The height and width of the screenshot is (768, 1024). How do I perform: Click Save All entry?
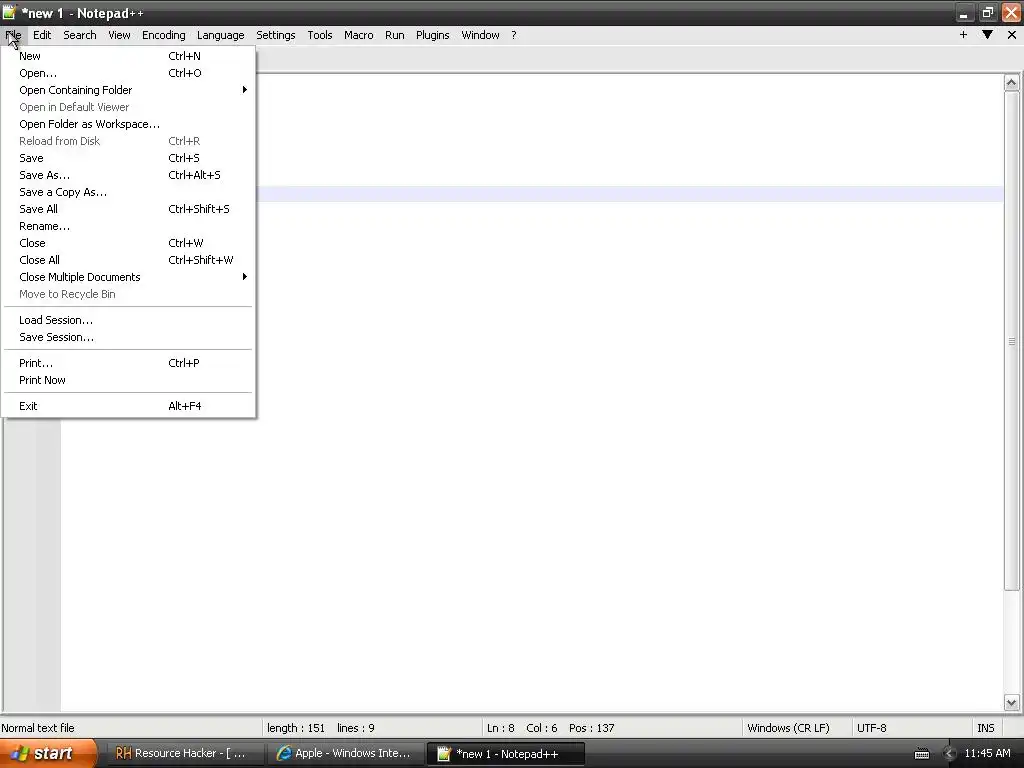[128, 209]
